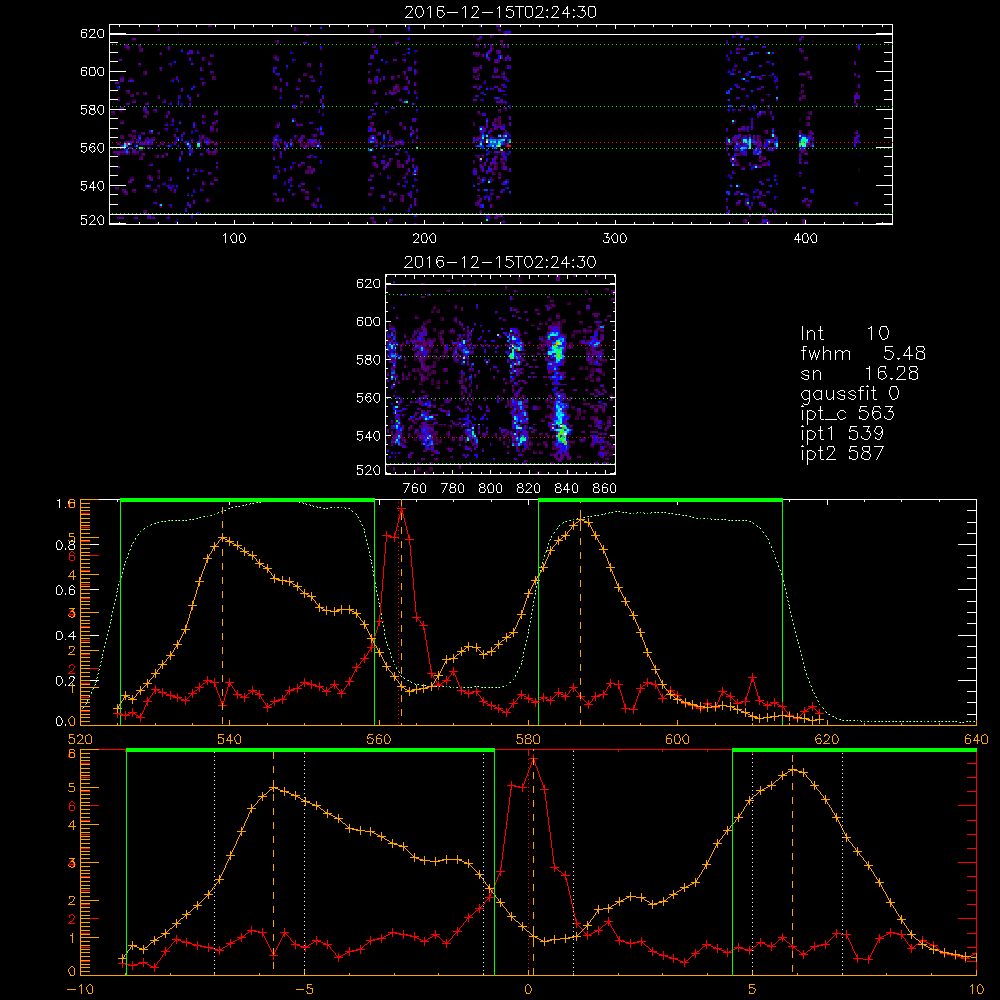The height and width of the screenshot is (1000, 1000).
Task: Click orange curve peak near -5.7 in bottom plot
Action: point(274,788)
